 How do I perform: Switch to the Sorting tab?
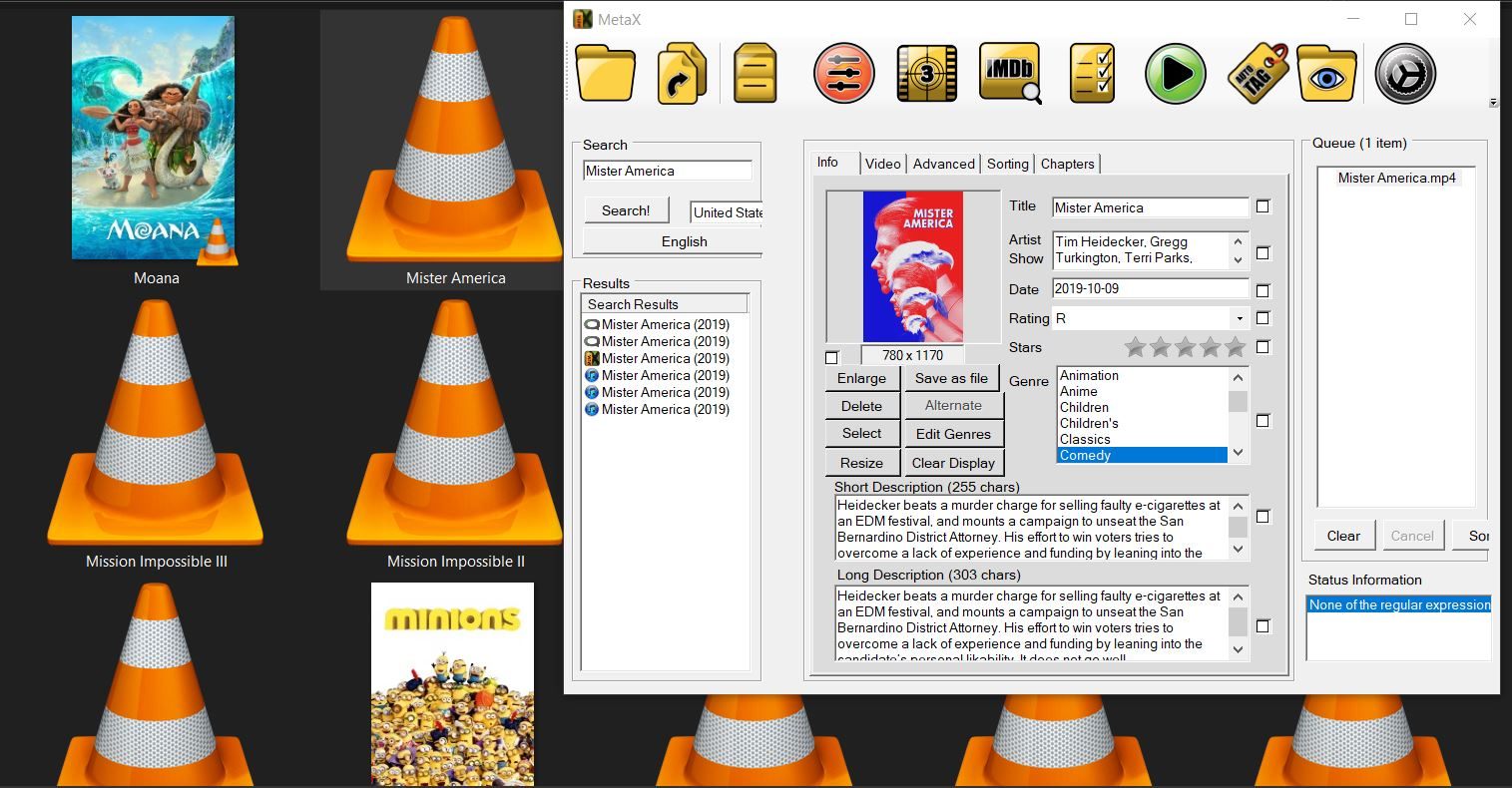pyautogui.click(x=1008, y=164)
